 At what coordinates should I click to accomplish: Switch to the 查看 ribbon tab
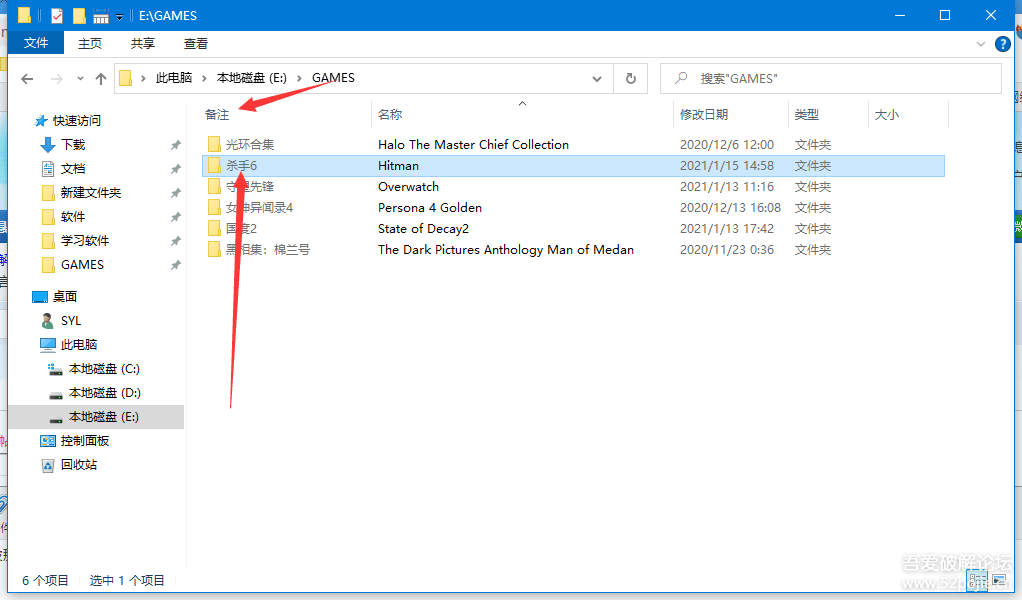click(196, 44)
